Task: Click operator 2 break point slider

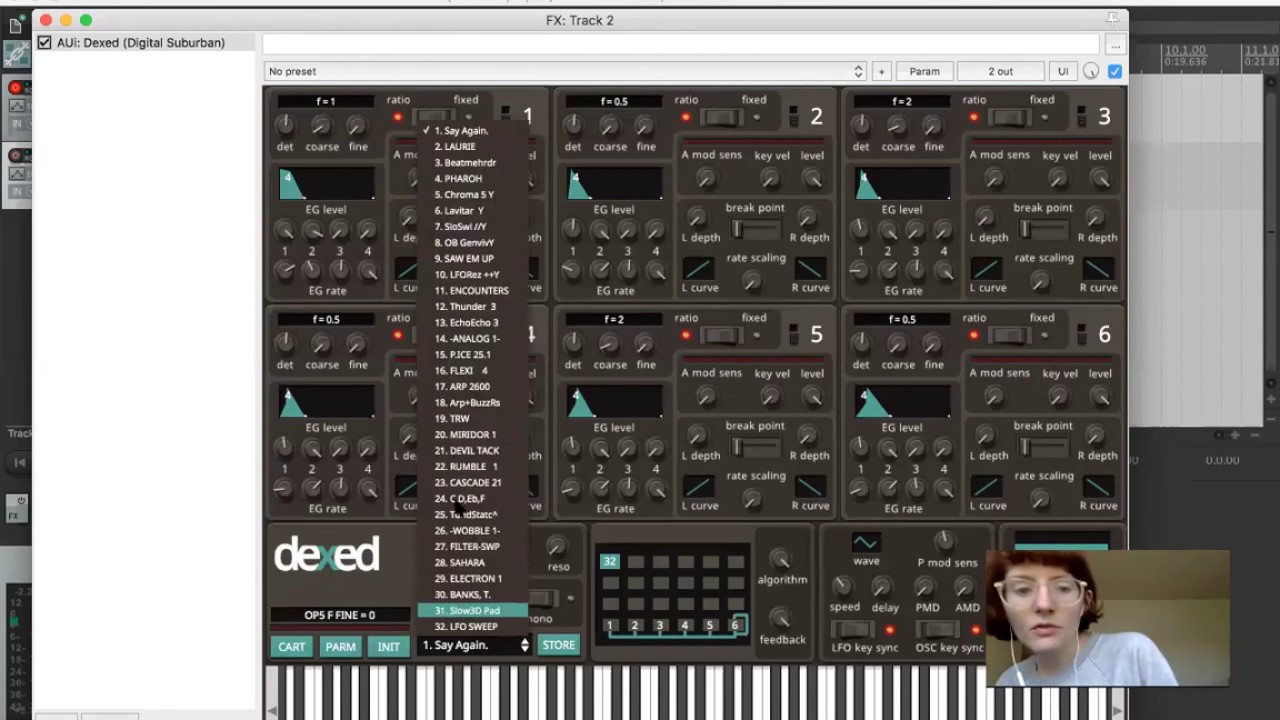Action: [x=755, y=229]
